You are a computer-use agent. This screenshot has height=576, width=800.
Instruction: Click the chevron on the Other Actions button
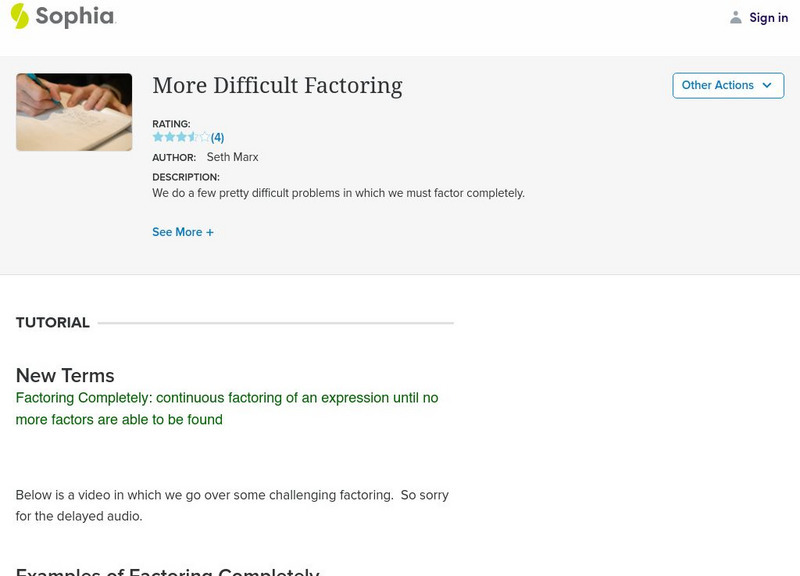click(x=764, y=85)
